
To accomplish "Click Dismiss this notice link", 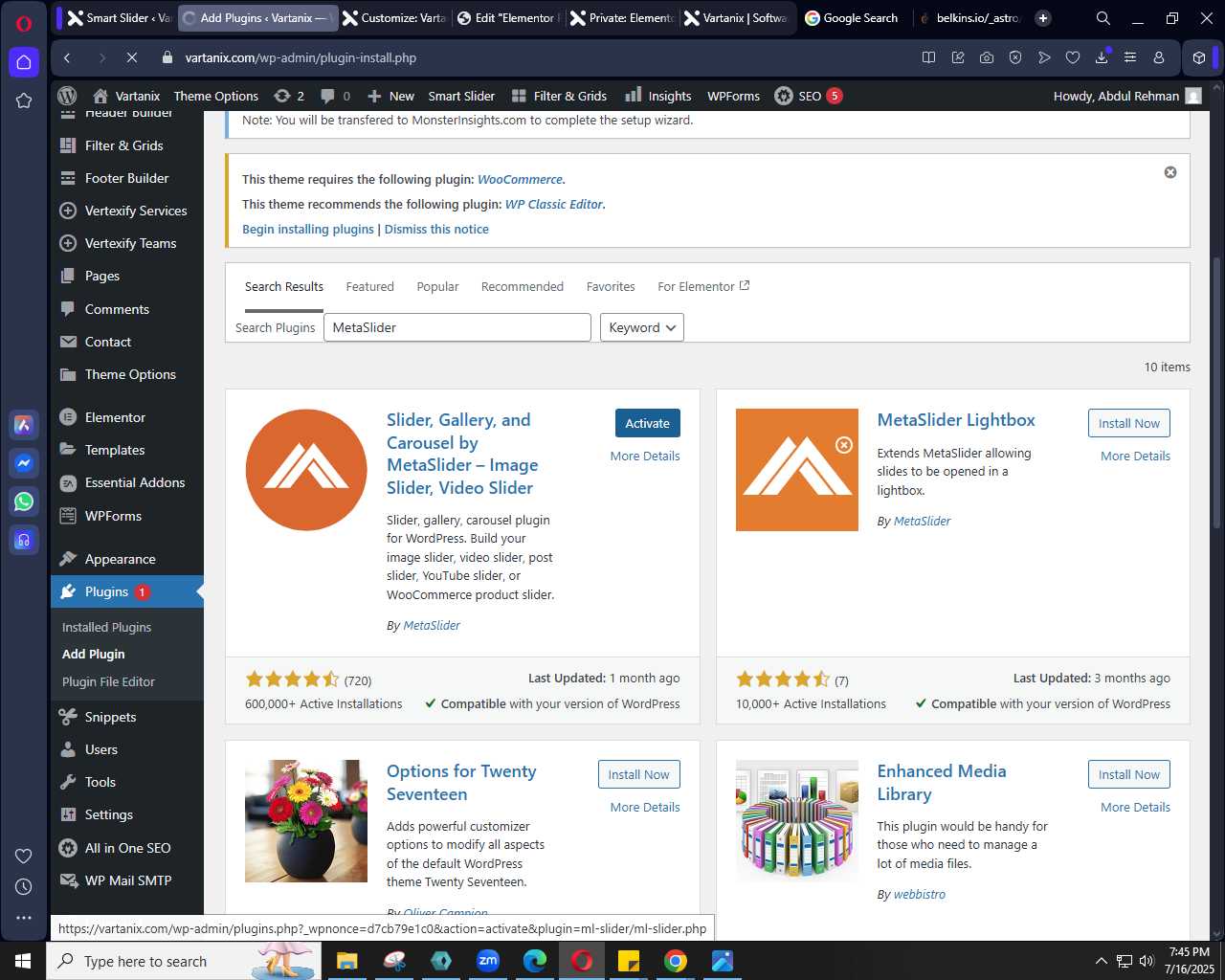I will (436, 229).
